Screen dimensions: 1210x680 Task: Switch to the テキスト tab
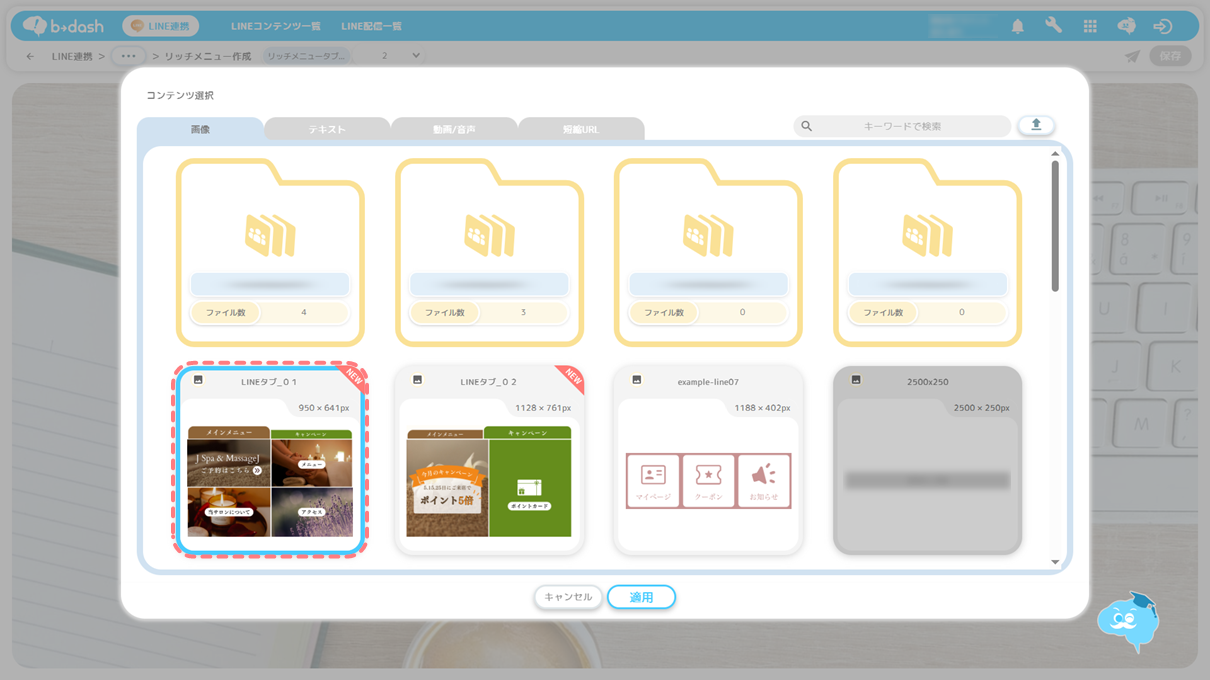coord(327,129)
